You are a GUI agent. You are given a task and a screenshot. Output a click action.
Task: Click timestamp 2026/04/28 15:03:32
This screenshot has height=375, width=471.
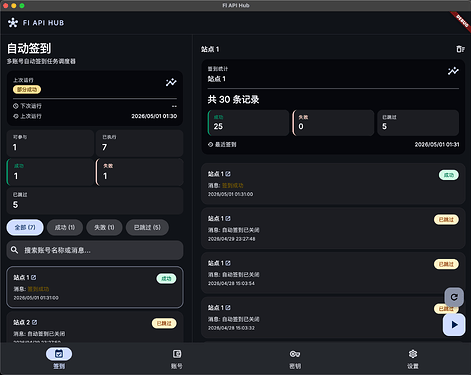pos(231,328)
